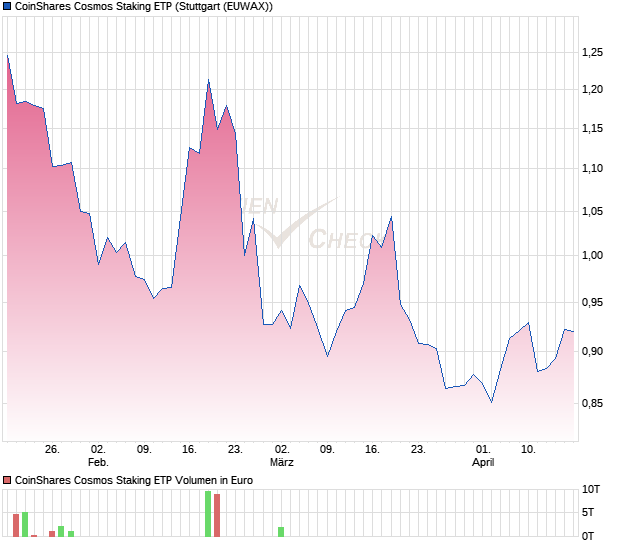Click the volume title CoinShares Cosmos Staking ETP Volumen in Euro
This screenshot has width=620, height=546.
pos(134,480)
